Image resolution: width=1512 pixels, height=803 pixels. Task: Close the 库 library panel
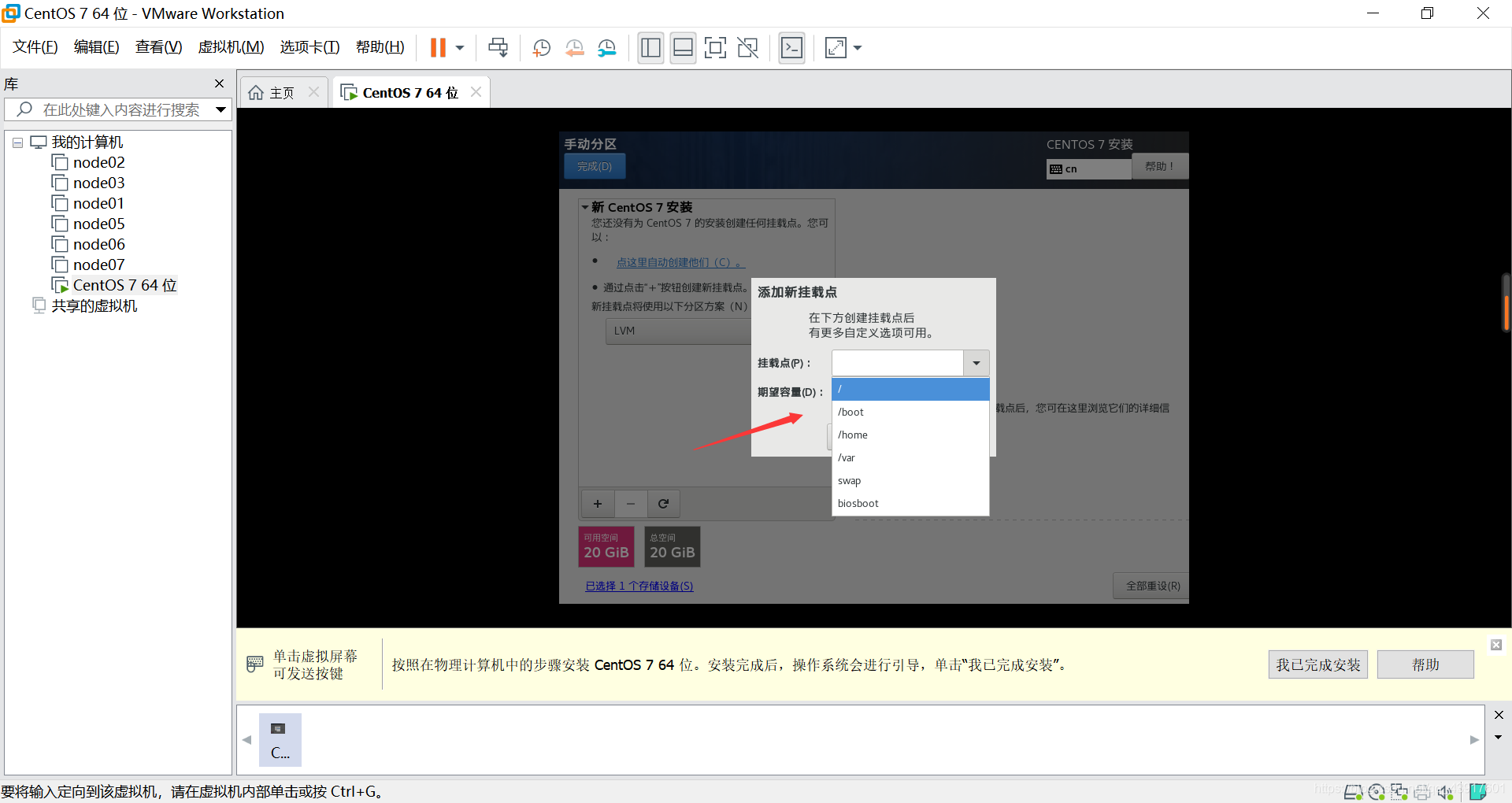[x=220, y=83]
